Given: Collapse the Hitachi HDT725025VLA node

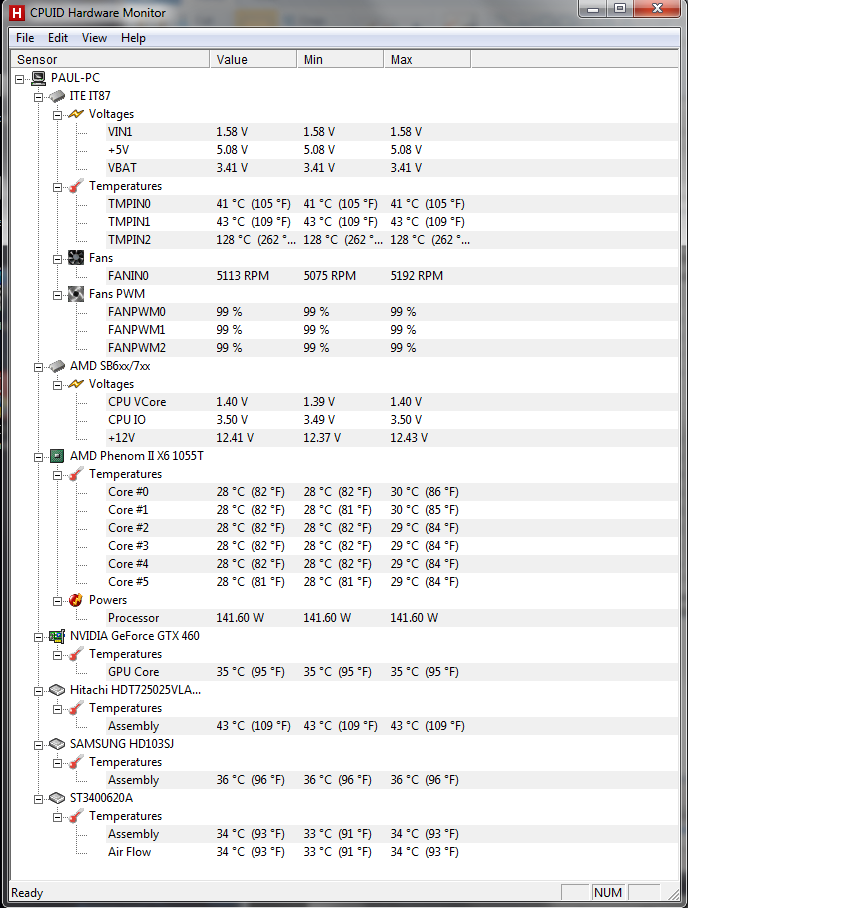Looking at the screenshot, I should [x=38, y=691].
